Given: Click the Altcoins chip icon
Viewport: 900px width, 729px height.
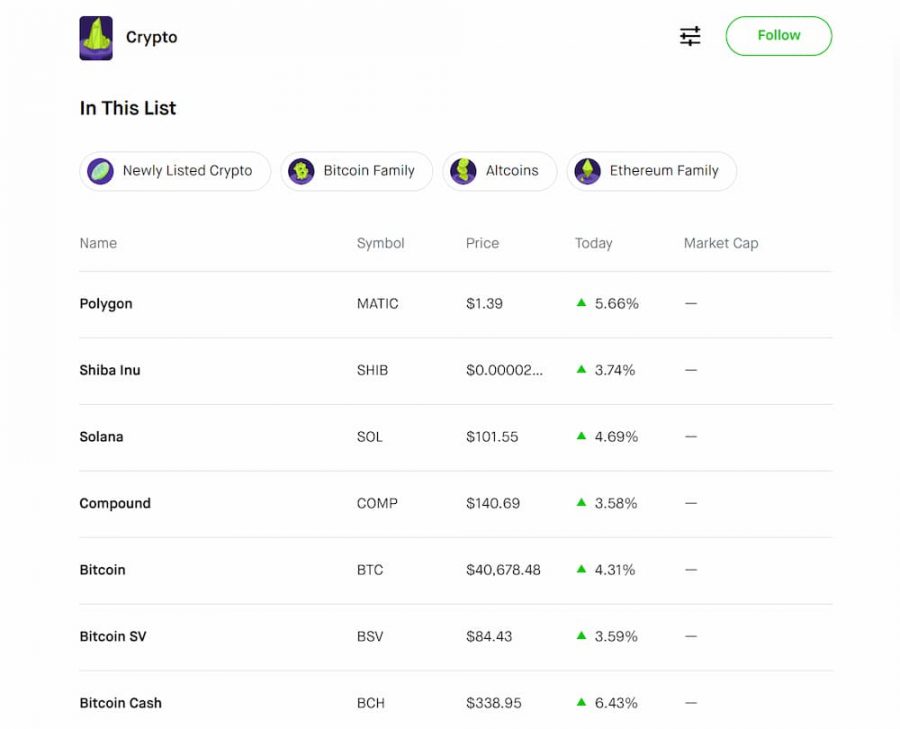Looking at the screenshot, I should tap(463, 171).
